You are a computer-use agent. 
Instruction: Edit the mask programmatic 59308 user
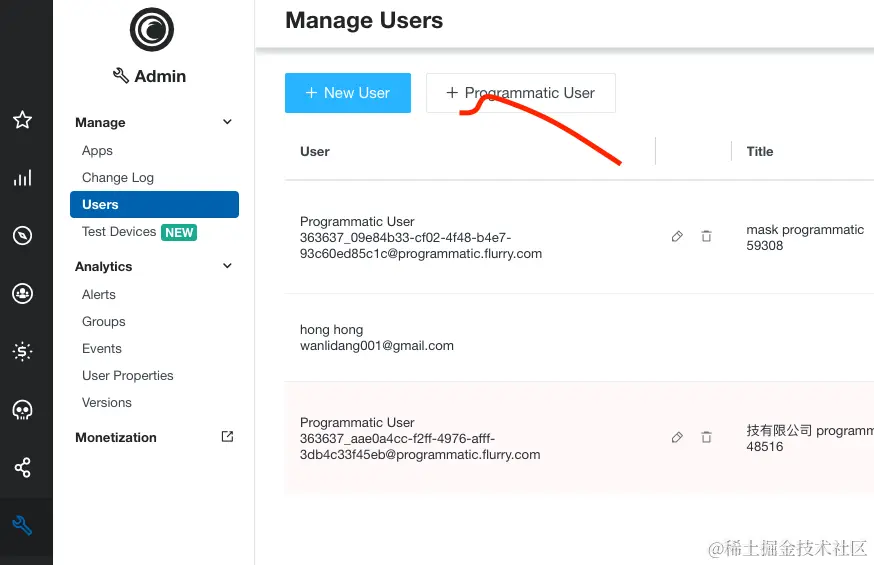pos(677,236)
